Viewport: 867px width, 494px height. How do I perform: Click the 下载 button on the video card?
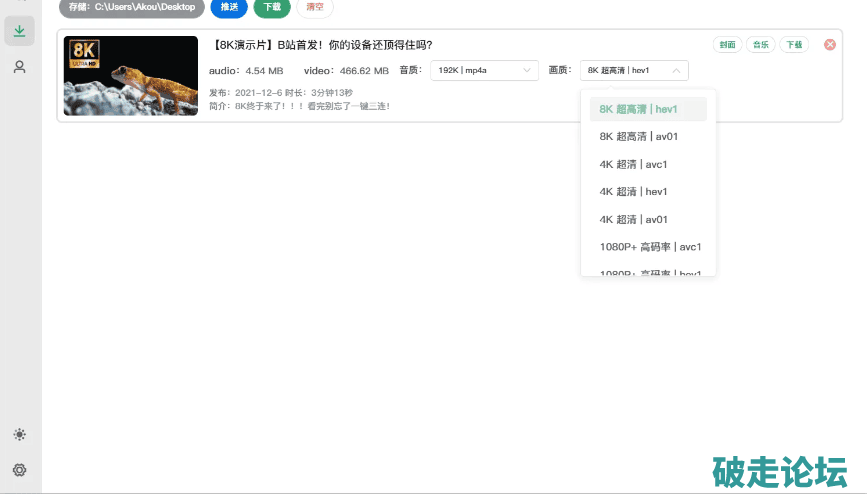pyautogui.click(x=793, y=45)
